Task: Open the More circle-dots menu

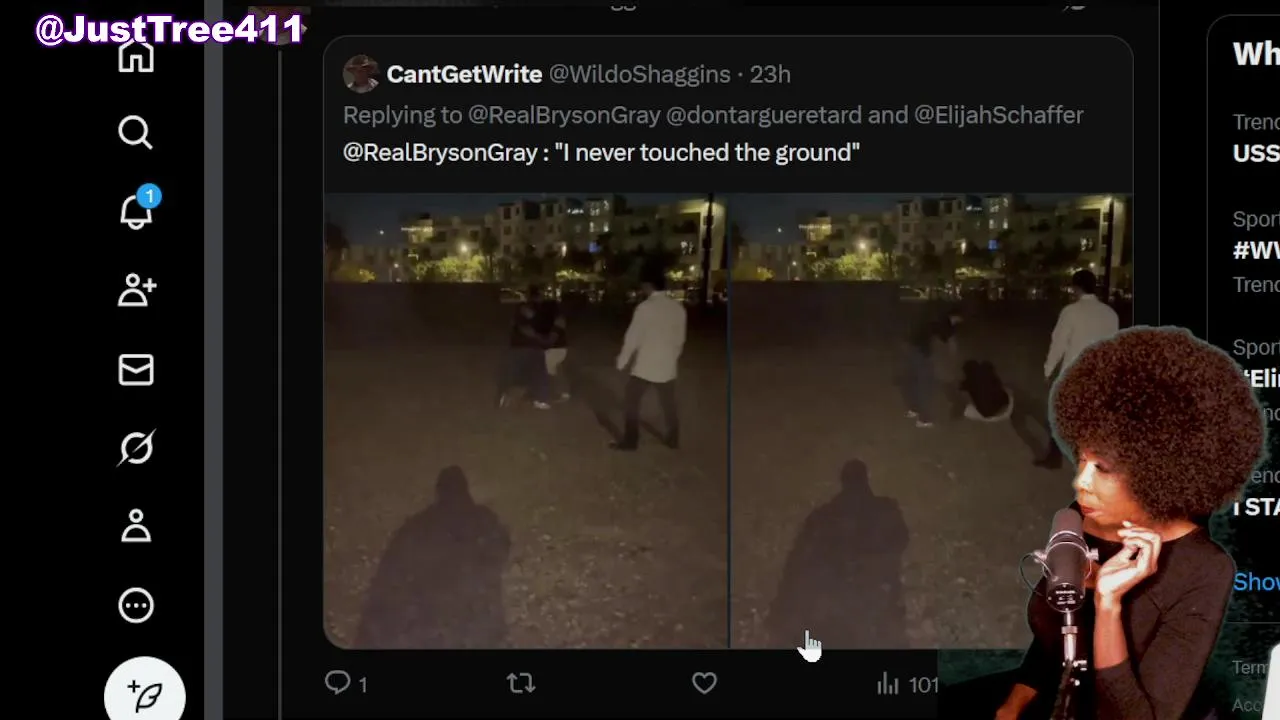Action: 136,605
